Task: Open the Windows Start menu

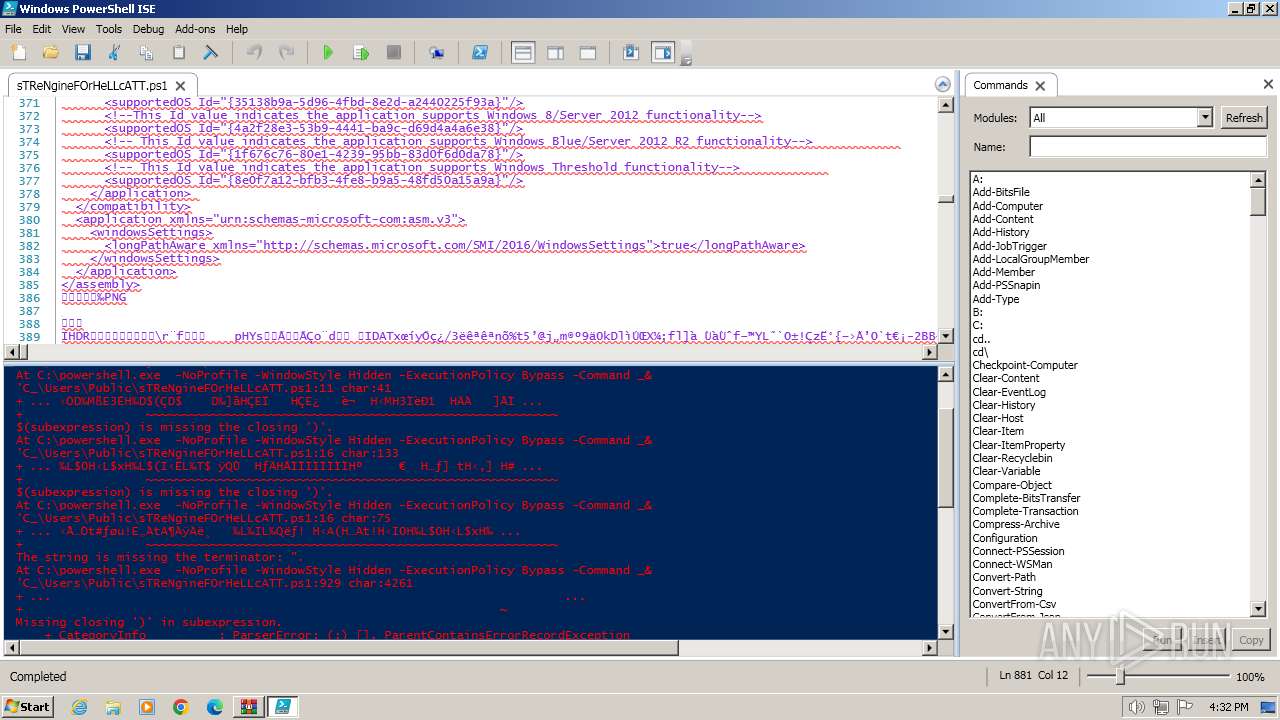Action: 28,706
